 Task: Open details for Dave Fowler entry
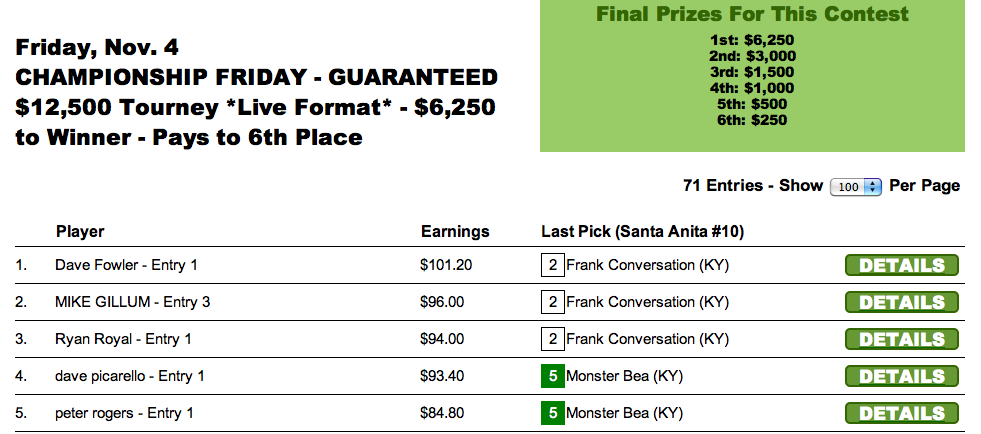[901, 265]
